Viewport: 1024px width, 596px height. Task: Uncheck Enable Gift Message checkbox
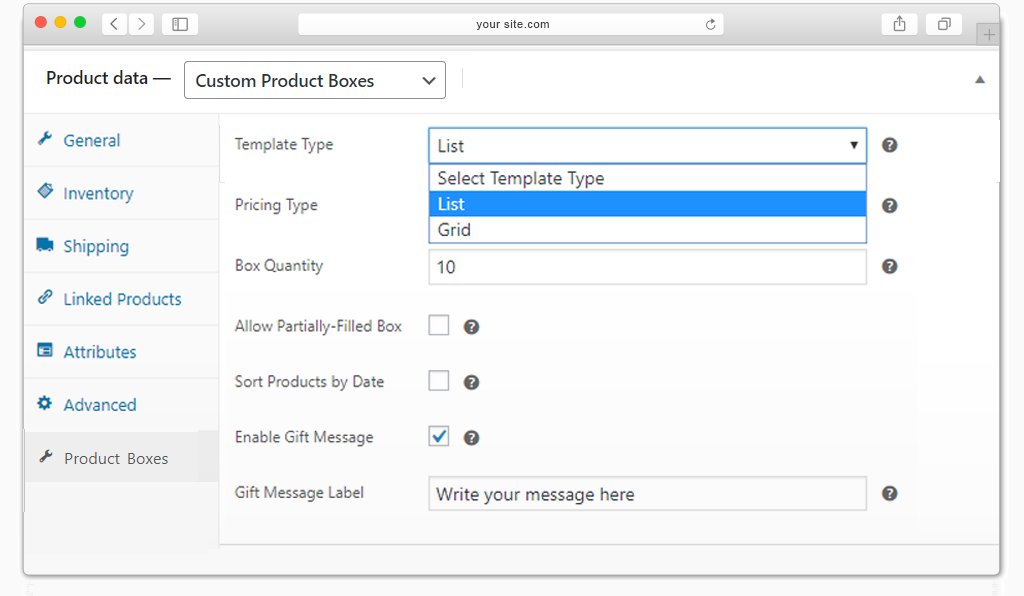439,436
